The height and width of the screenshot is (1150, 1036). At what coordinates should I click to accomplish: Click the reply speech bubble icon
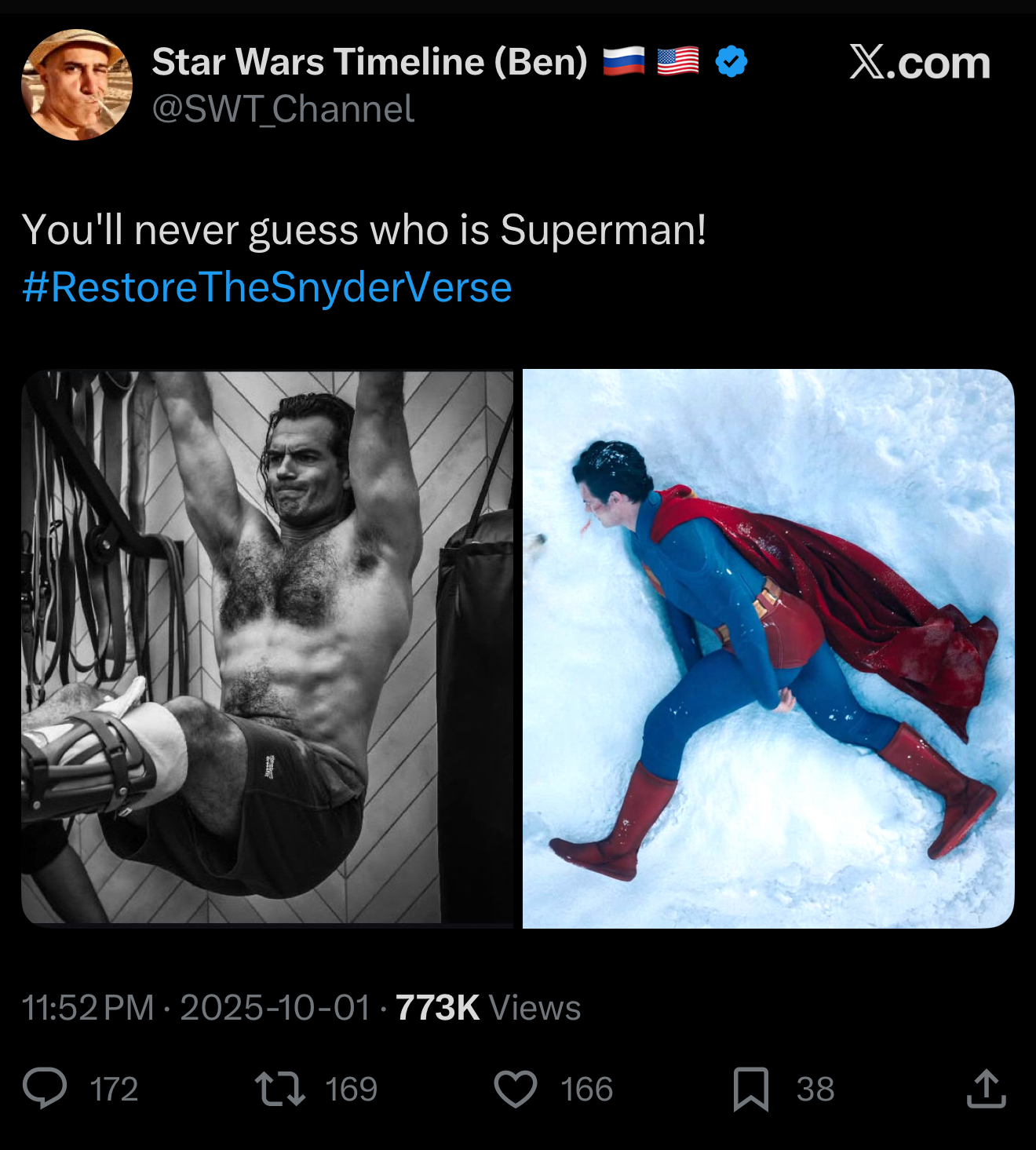click(x=45, y=1088)
